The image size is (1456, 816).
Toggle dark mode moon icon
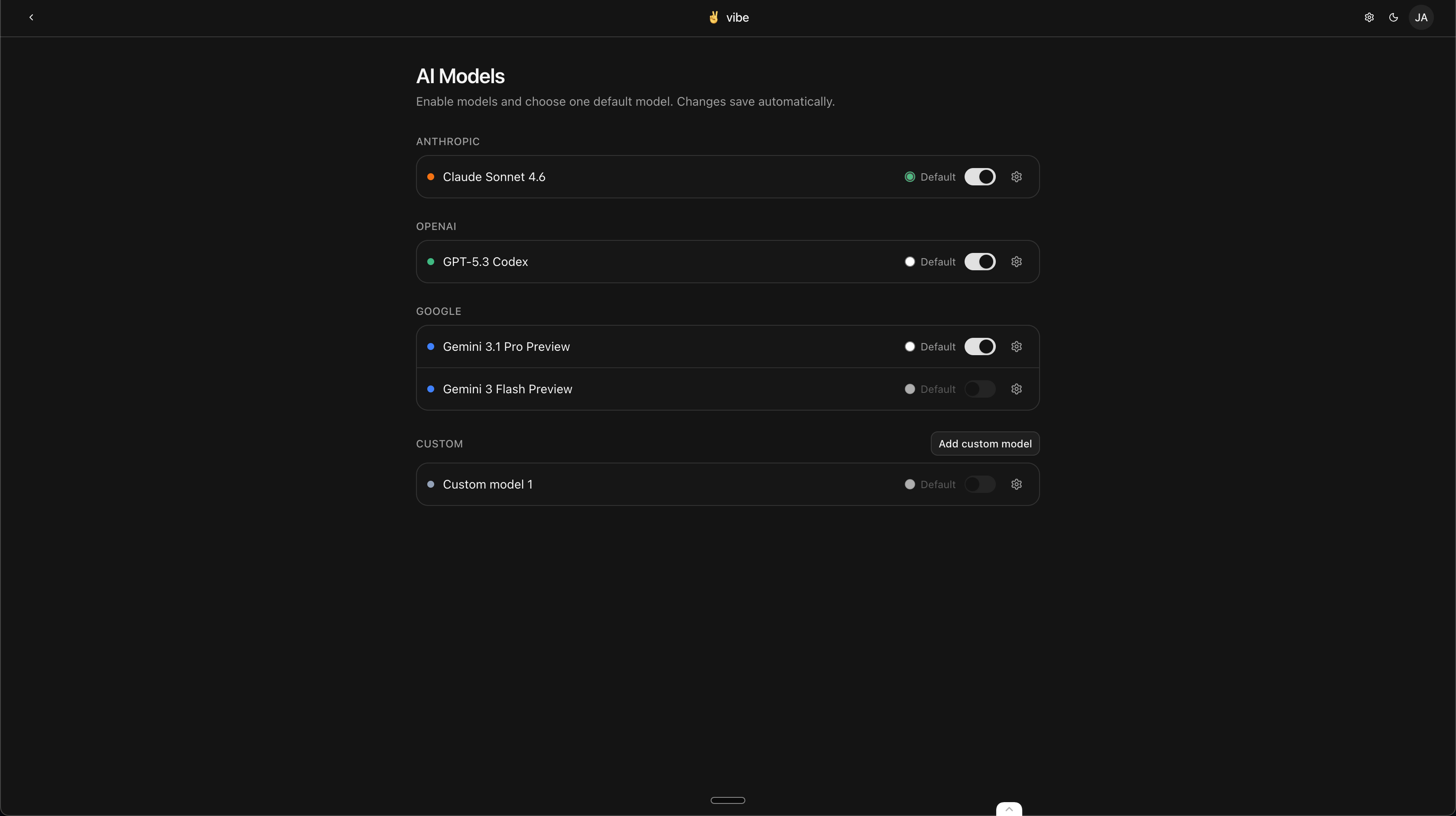point(1393,17)
